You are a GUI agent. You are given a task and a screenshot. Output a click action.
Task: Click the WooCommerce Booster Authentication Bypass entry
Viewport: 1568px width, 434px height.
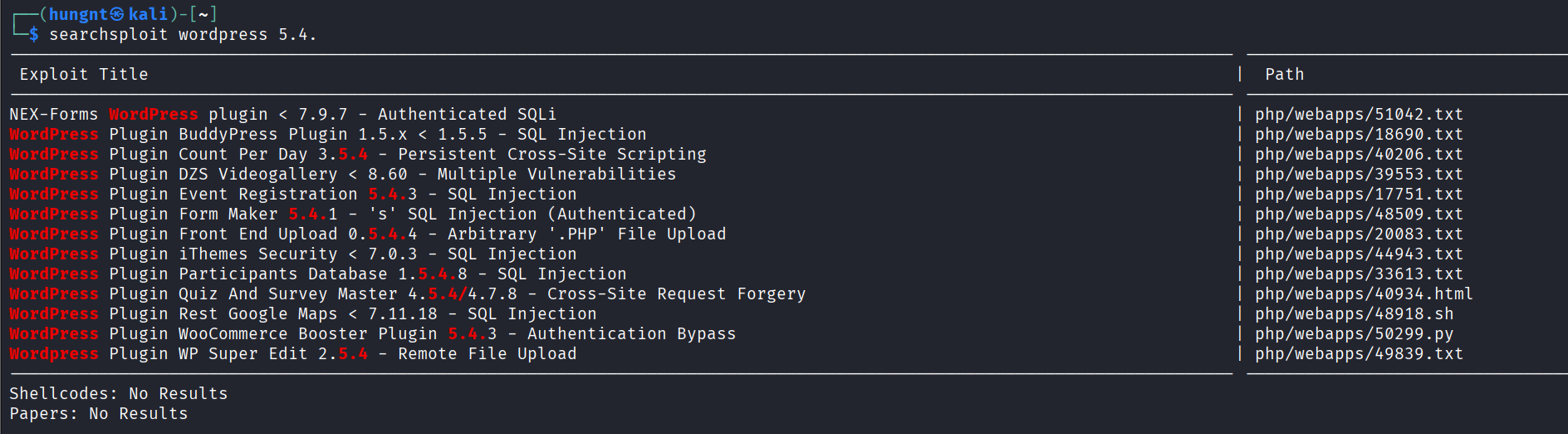pyautogui.click(x=372, y=333)
